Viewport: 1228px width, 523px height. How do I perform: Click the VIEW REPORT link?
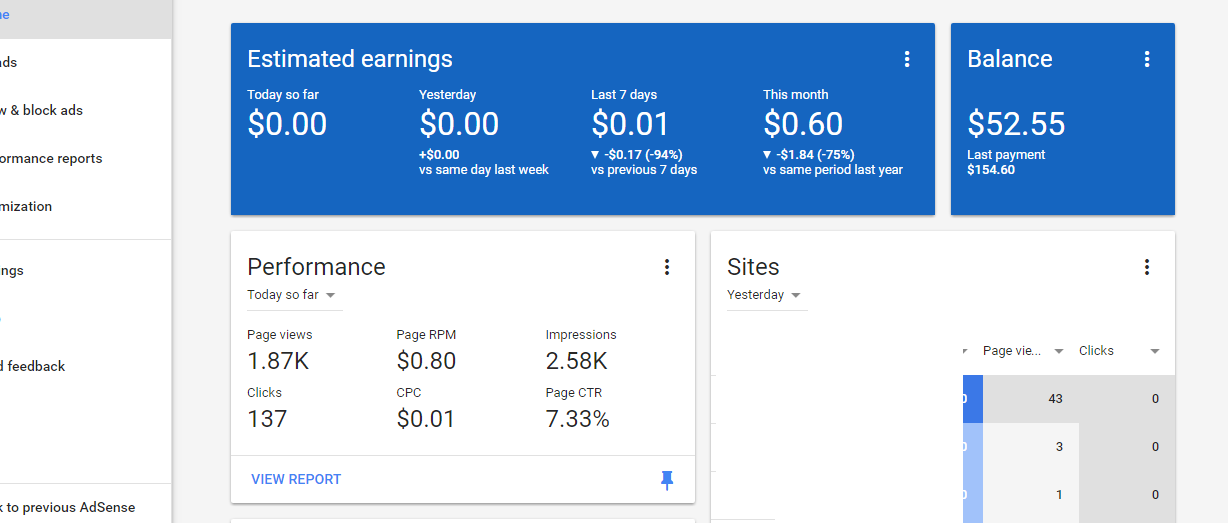click(x=296, y=479)
